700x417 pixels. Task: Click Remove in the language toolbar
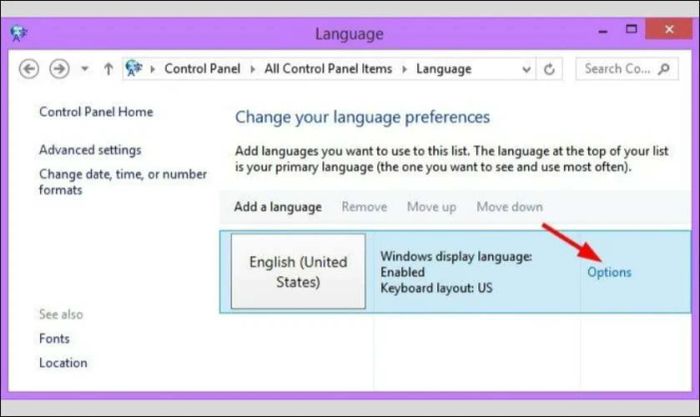click(x=364, y=207)
